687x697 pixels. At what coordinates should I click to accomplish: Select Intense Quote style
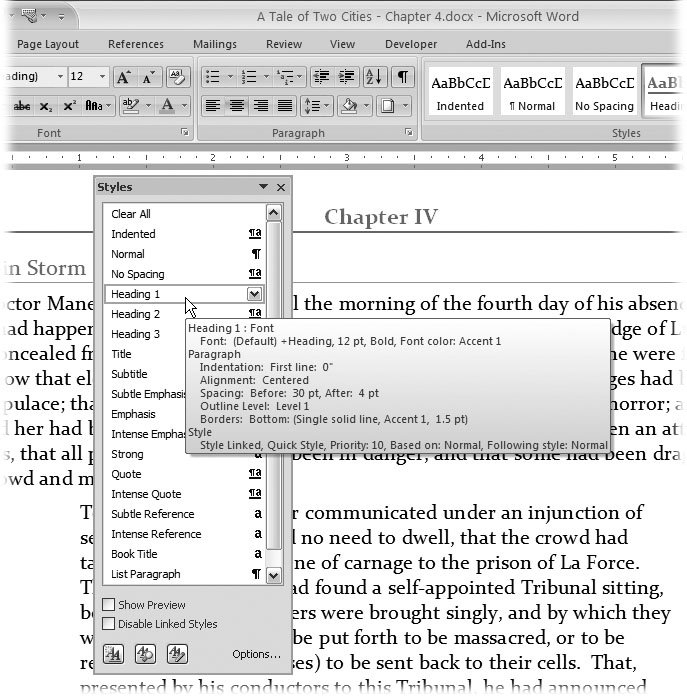coord(184,494)
